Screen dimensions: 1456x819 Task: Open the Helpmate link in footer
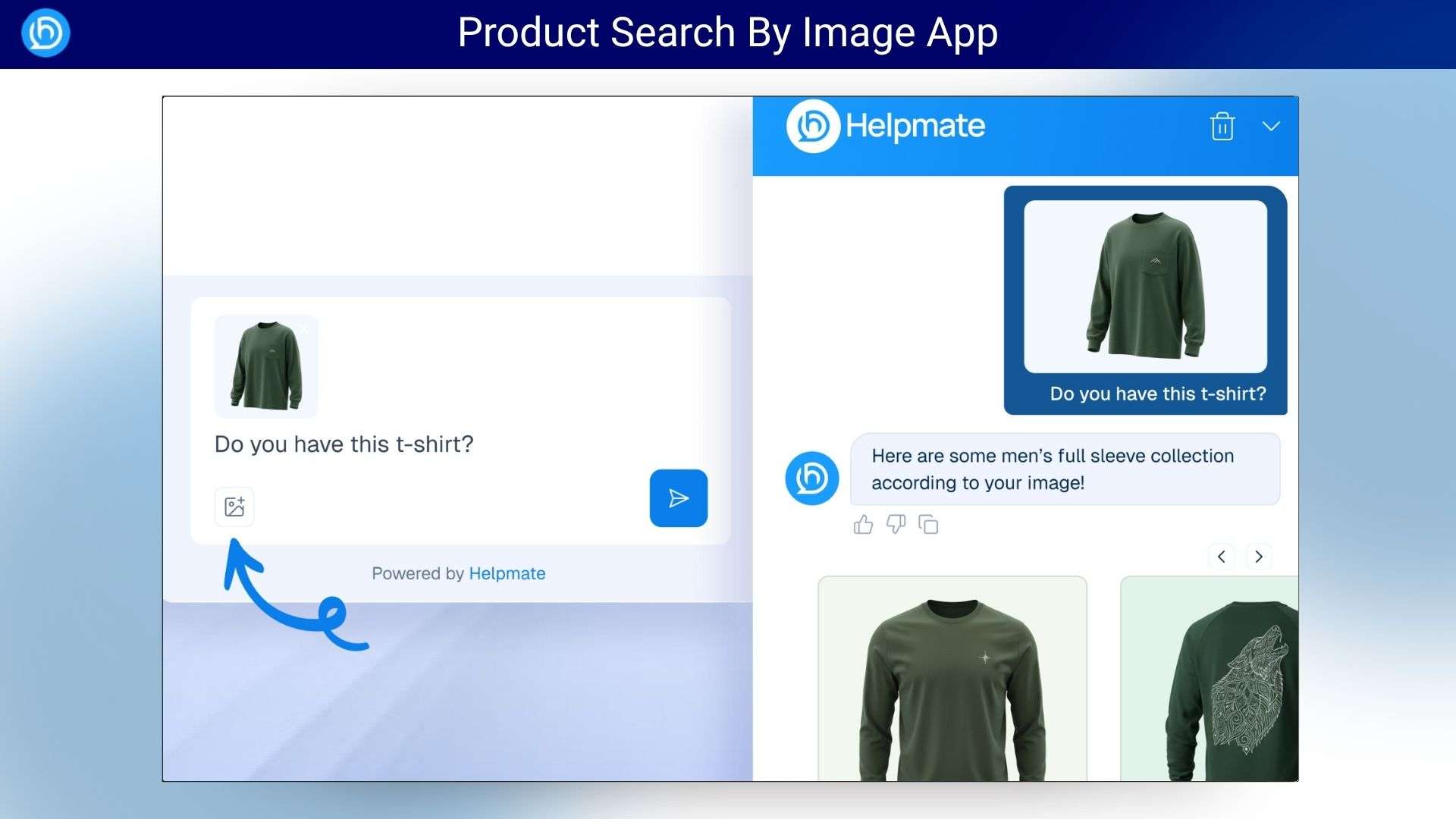click(x=507, y=573)
